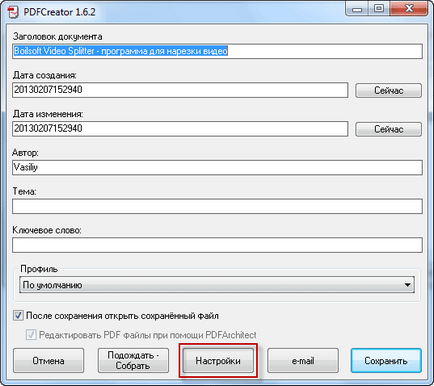Minimize the PDFCreator window
434x386 pixels.
[x=357, y=9]
